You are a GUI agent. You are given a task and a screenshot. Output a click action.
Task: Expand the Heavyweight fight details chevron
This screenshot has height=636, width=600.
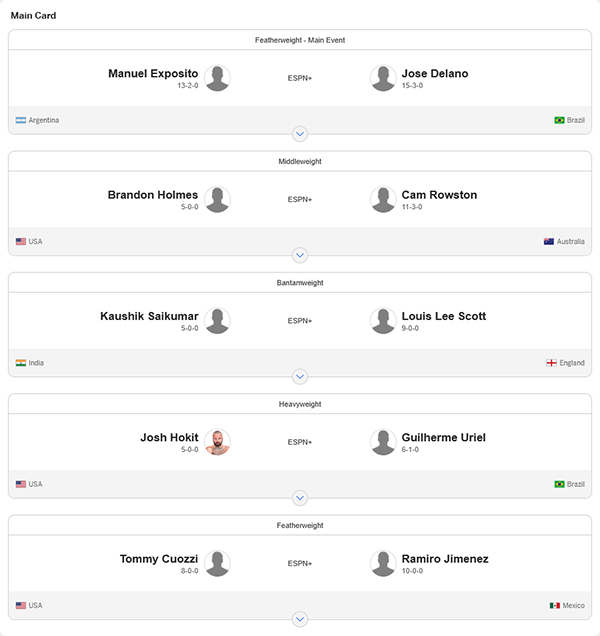point(300,498)
